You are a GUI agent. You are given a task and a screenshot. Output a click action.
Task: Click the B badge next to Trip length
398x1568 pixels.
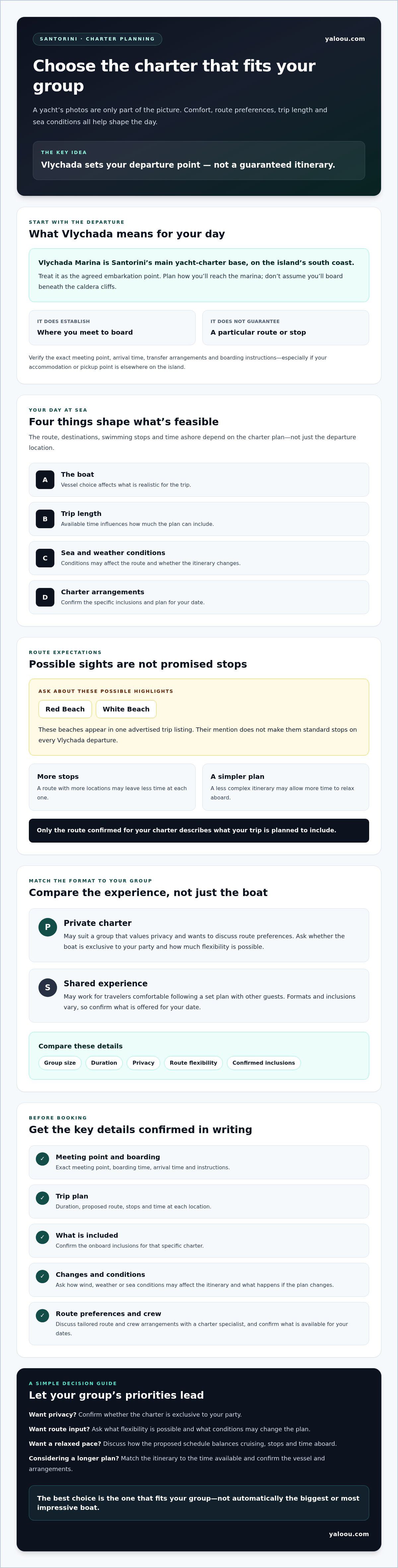[45, 519]
